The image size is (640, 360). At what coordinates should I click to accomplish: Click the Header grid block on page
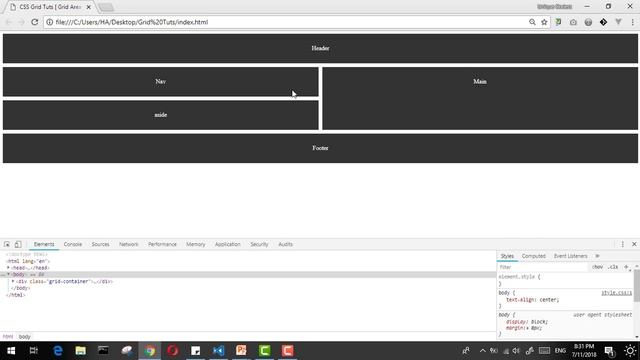320,48
